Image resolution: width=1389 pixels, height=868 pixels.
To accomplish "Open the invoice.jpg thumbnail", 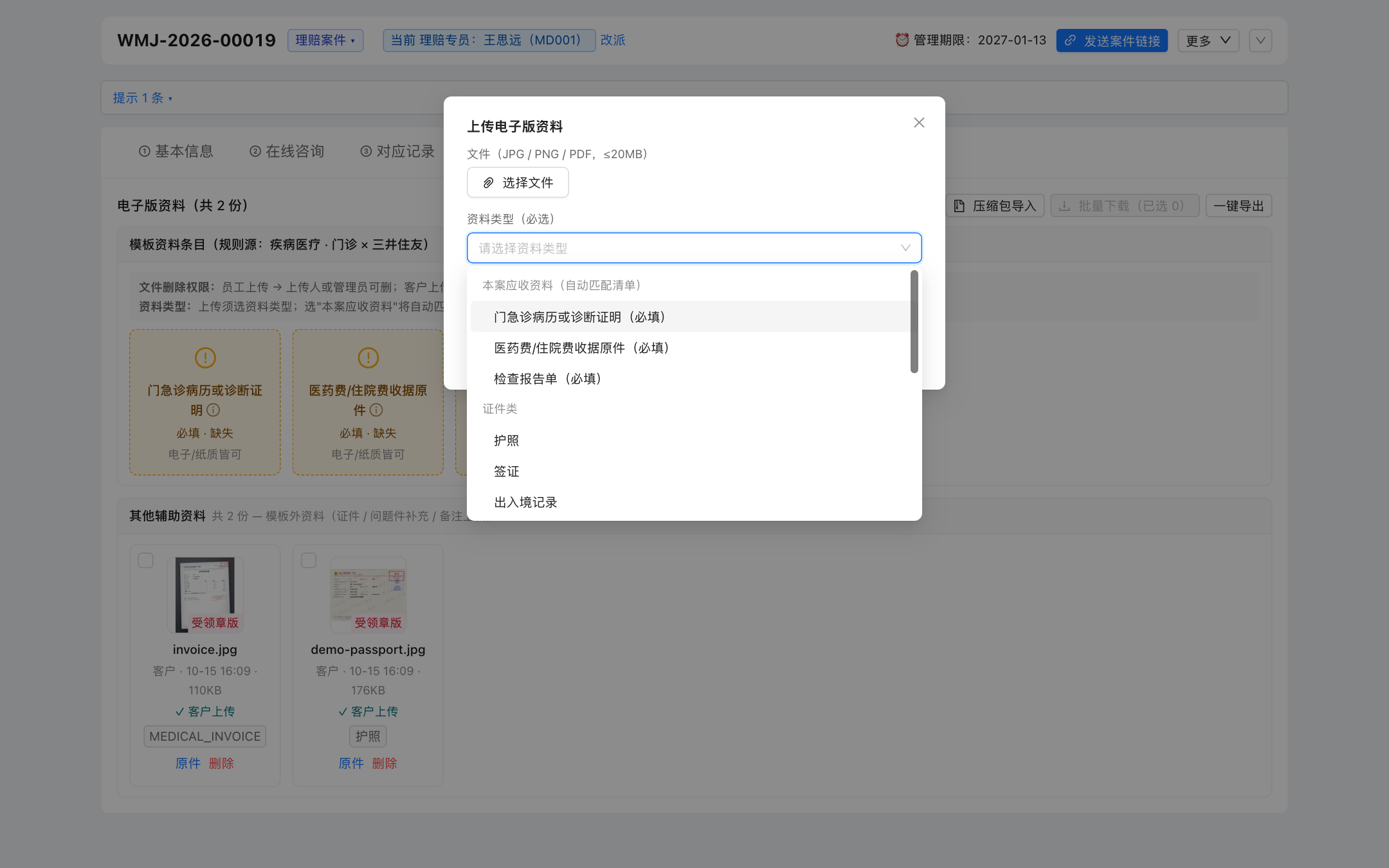I will [x=205, y=595].
